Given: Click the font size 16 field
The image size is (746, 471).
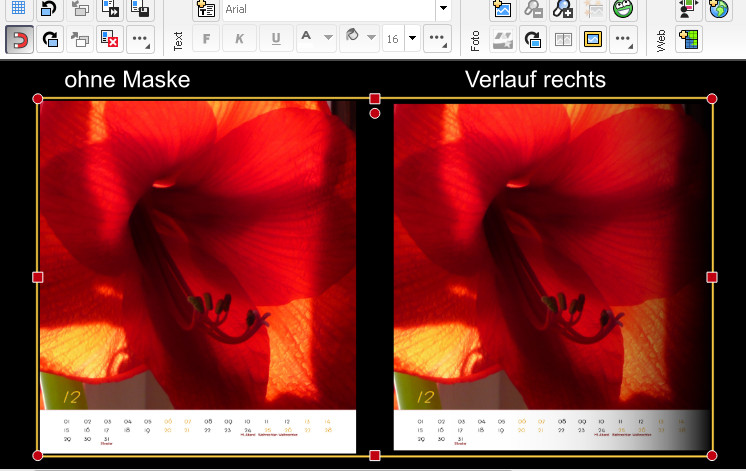Looking at the screenshot, I should 393,39.
